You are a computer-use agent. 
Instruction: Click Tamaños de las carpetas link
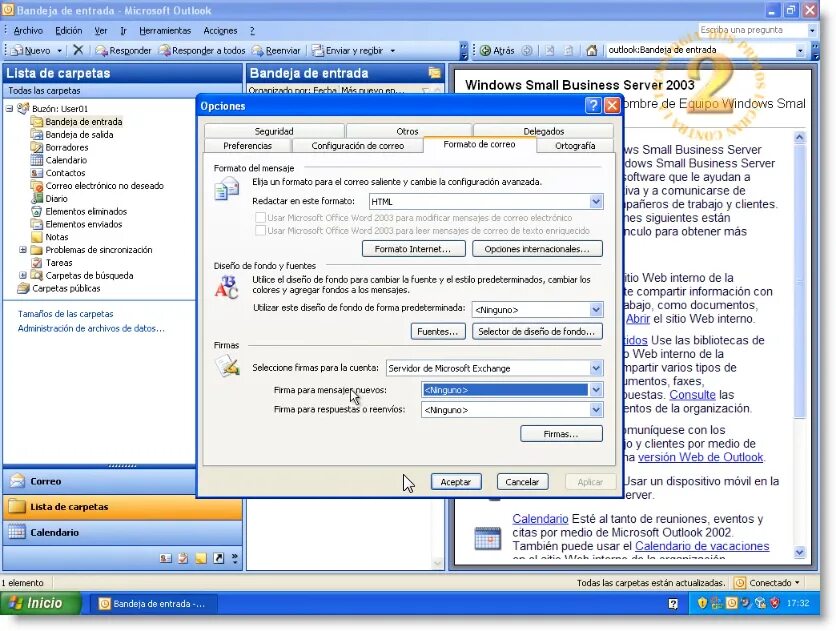click(66, 314)
